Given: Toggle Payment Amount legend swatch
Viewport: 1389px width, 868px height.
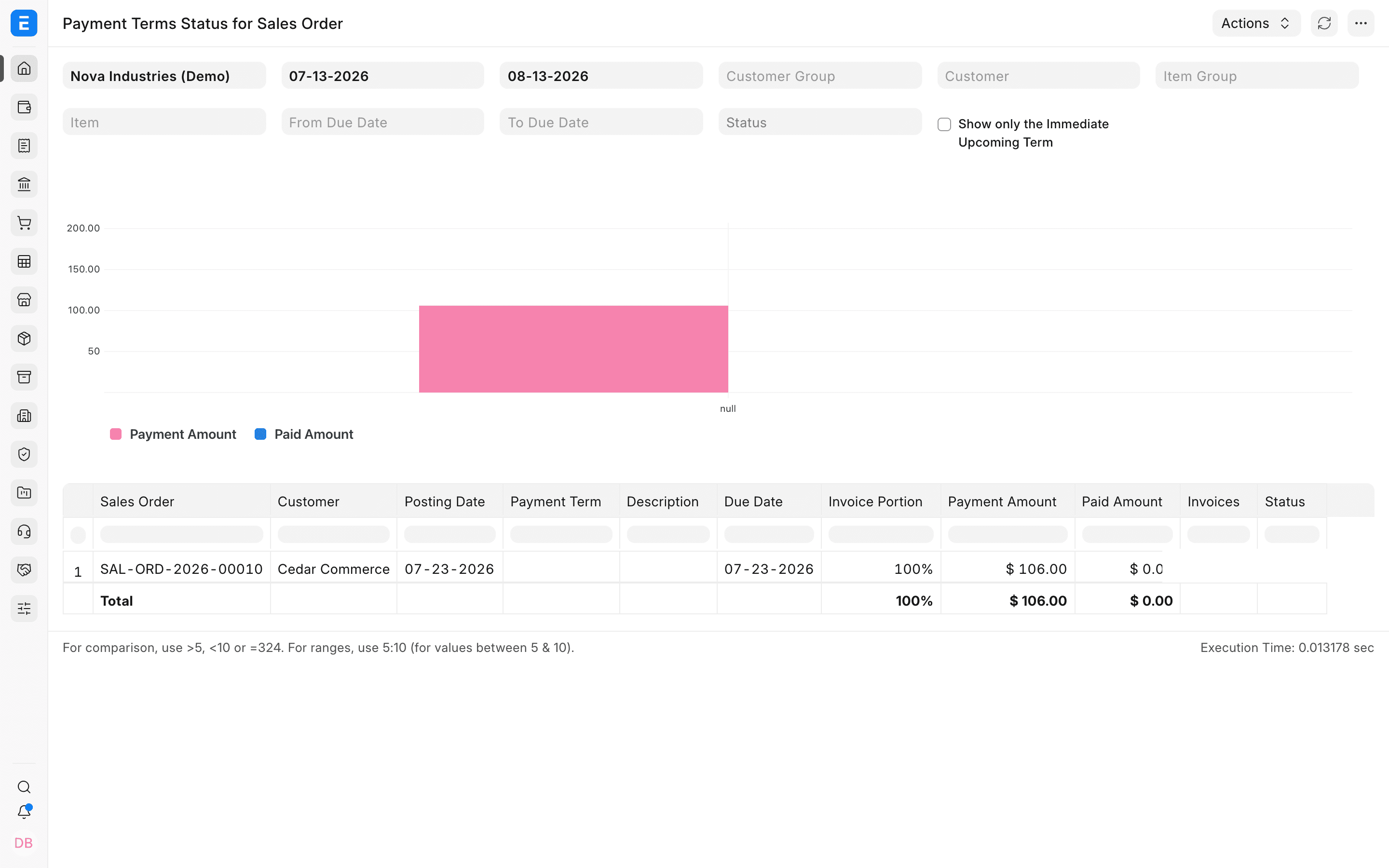Looking at the screenshot, I should point(115,434).
